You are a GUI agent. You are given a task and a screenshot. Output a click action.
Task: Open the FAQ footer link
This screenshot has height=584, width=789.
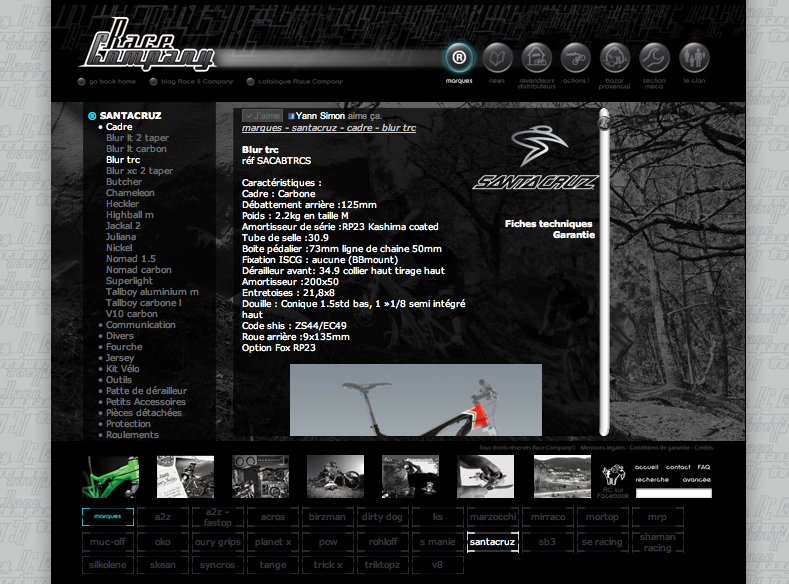click(703, 467)
